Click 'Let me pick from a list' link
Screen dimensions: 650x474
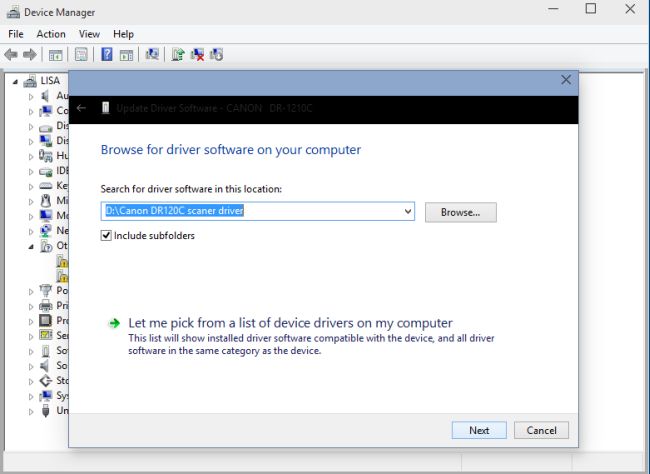click(x=290, y=323)
